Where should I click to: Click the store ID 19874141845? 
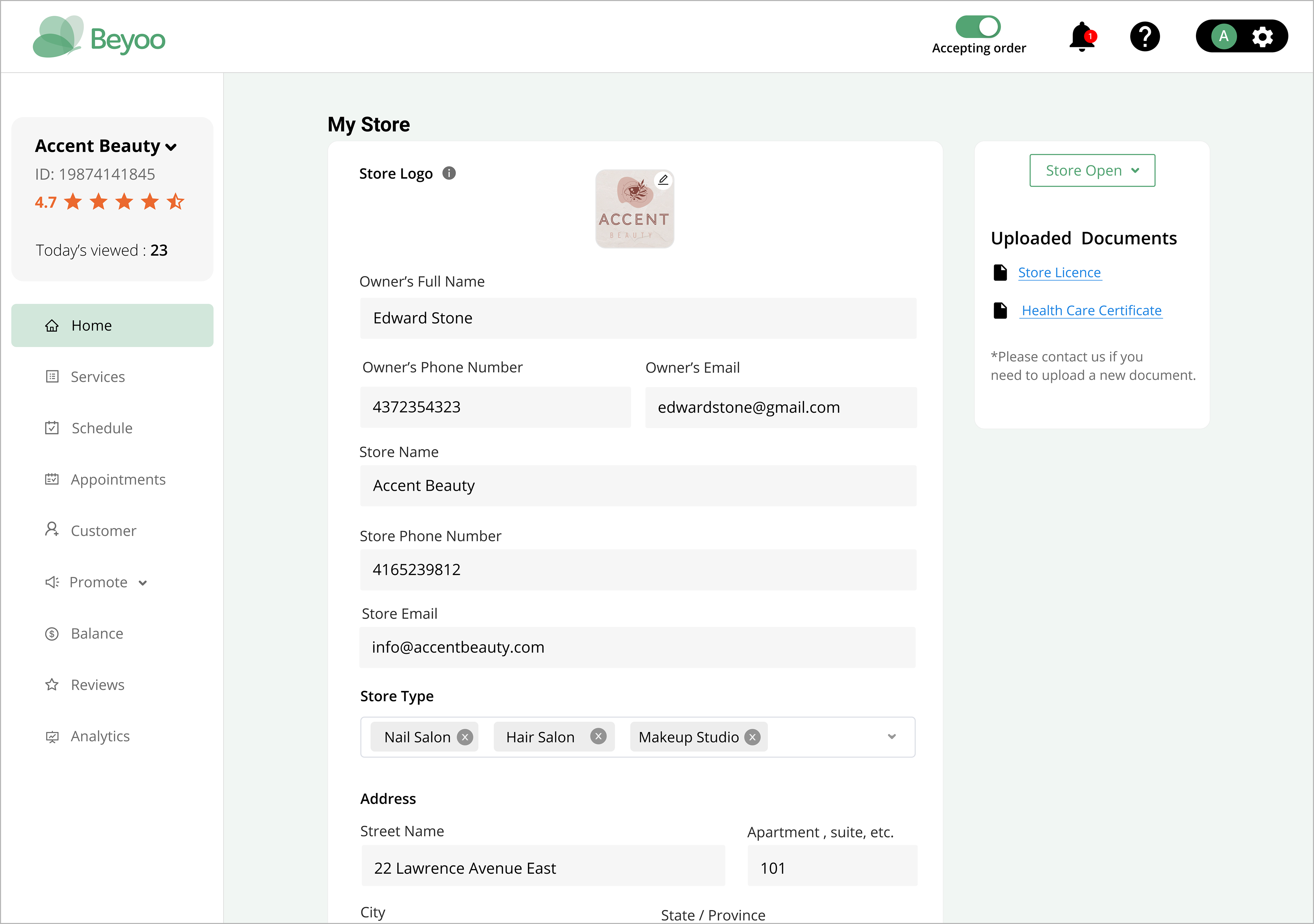(95, 174)
